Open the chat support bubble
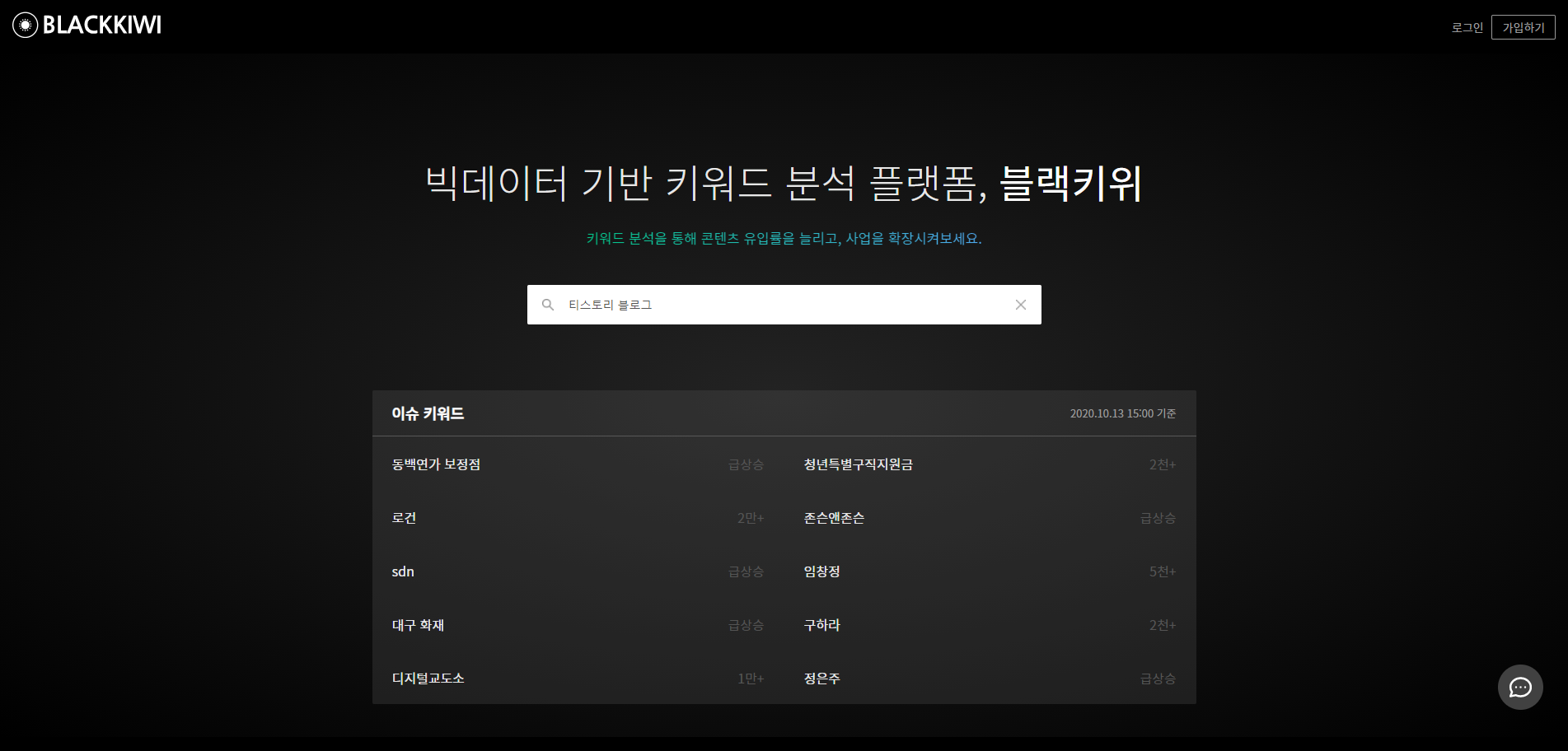The image size is (1568, 751). [1520, 687]
